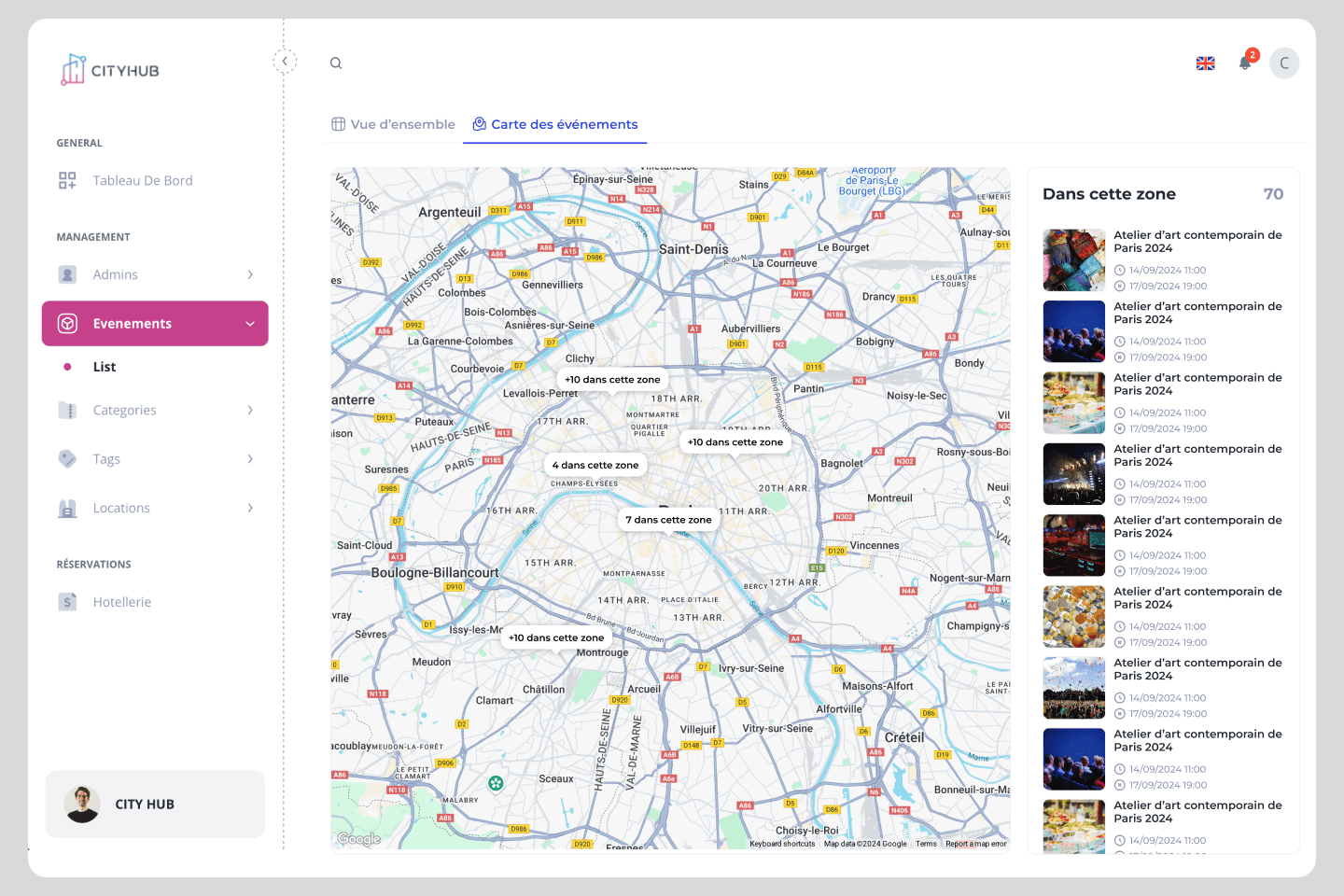
Task: Click "7 dans cette zone" map cluster
Action: pyautogui.click(x=669, y=520)
